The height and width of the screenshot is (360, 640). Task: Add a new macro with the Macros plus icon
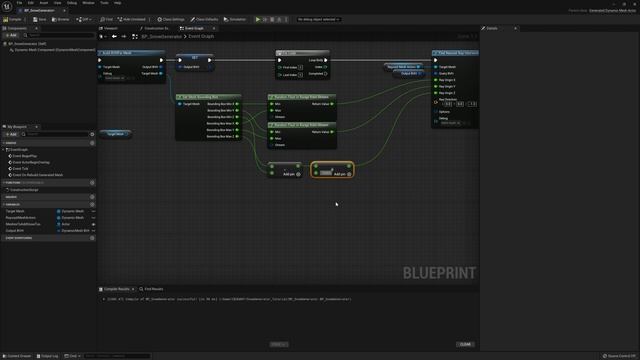pyautogui.click(x=92, y=197)
